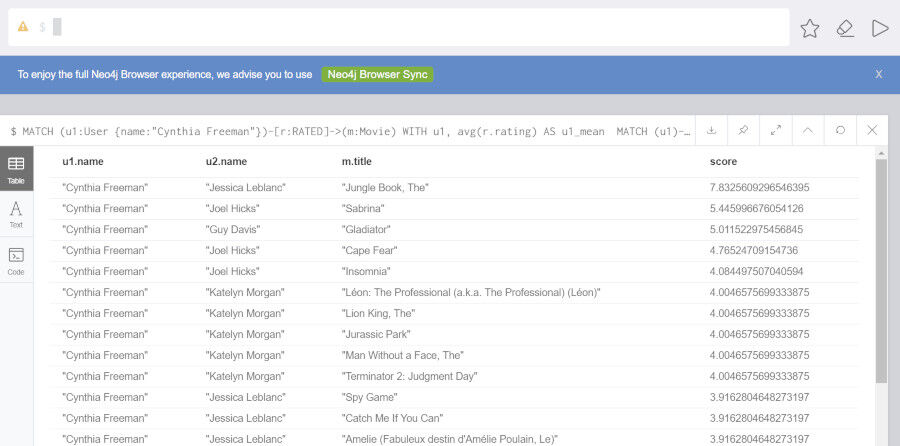Pin the result frame
Screen dimensions: 900x446
tap(743, 130)
